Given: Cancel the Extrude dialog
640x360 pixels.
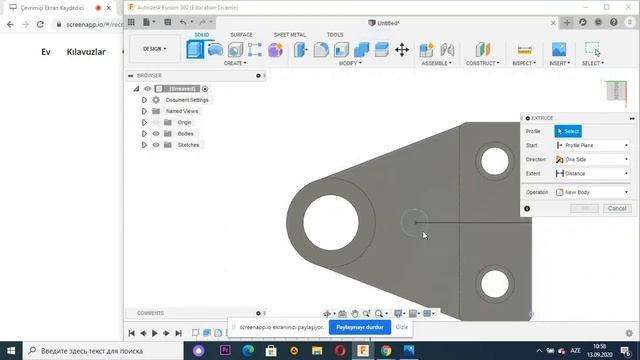Looking at the screenshot, I should click(617, 209).
